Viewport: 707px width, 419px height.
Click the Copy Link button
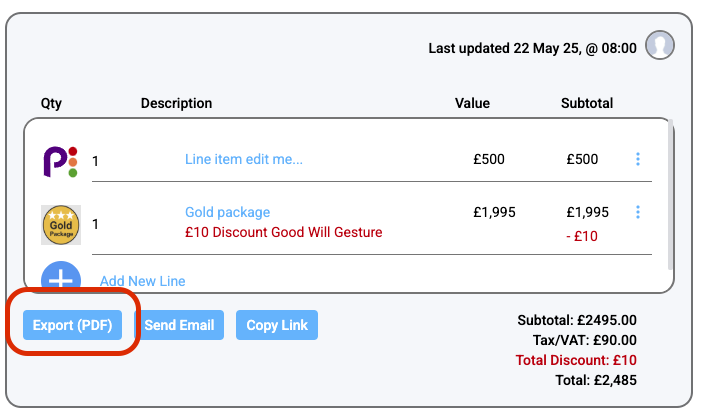coord(277,325)
